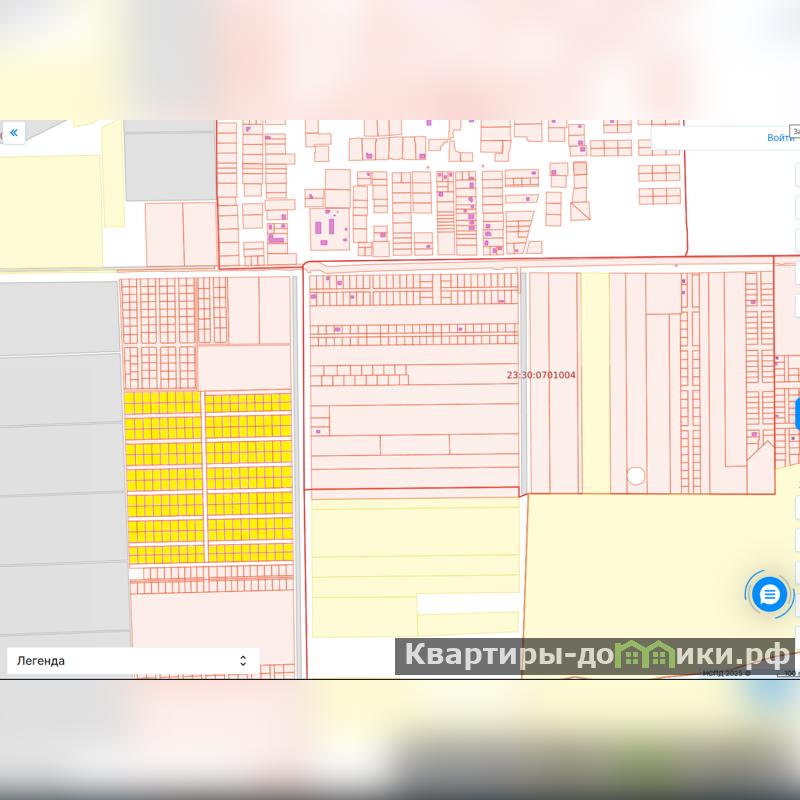Select cadastral quarter label 23:30:0701004

(541, 376)
